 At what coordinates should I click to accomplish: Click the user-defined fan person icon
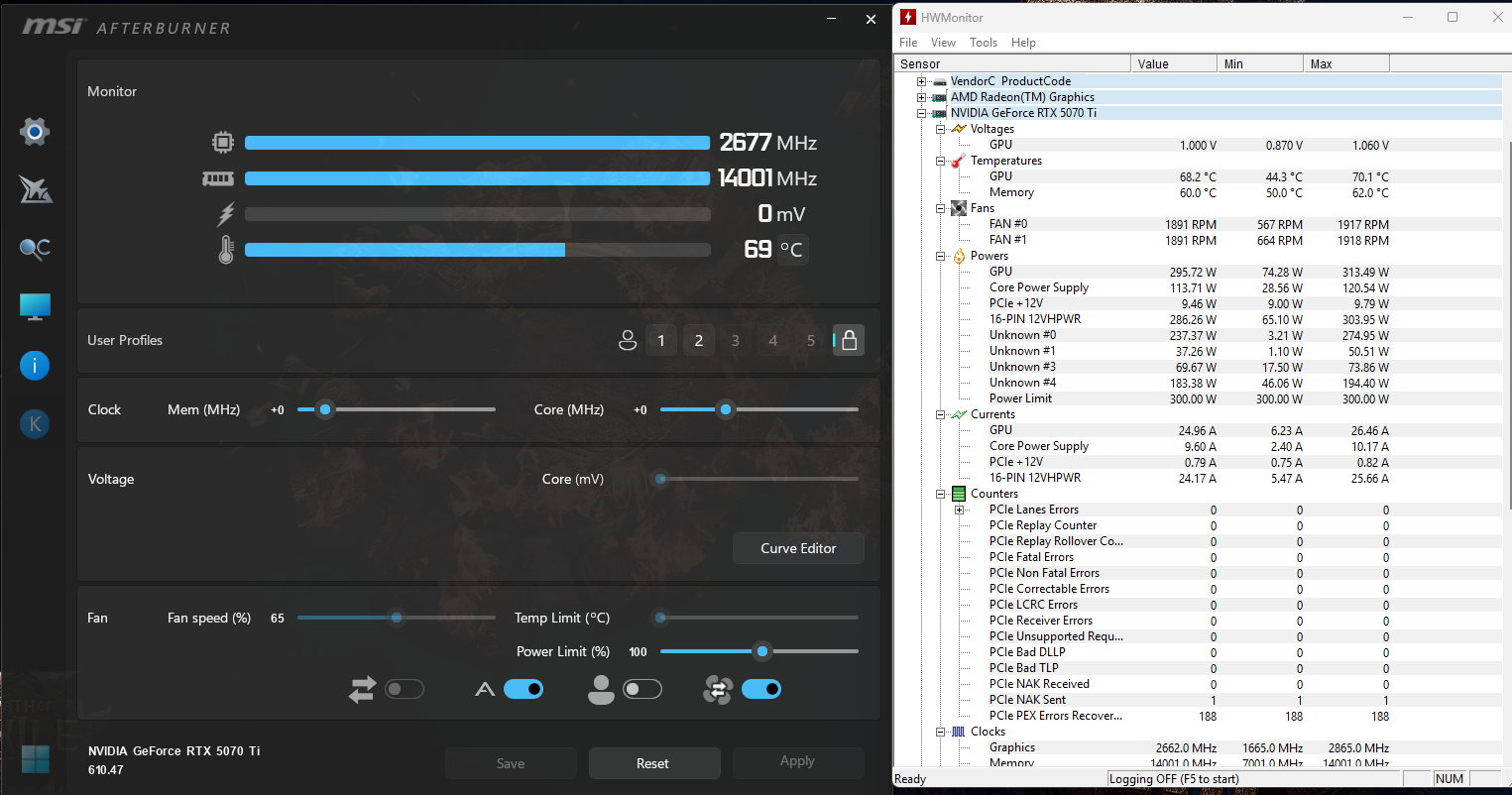point(601,689)
